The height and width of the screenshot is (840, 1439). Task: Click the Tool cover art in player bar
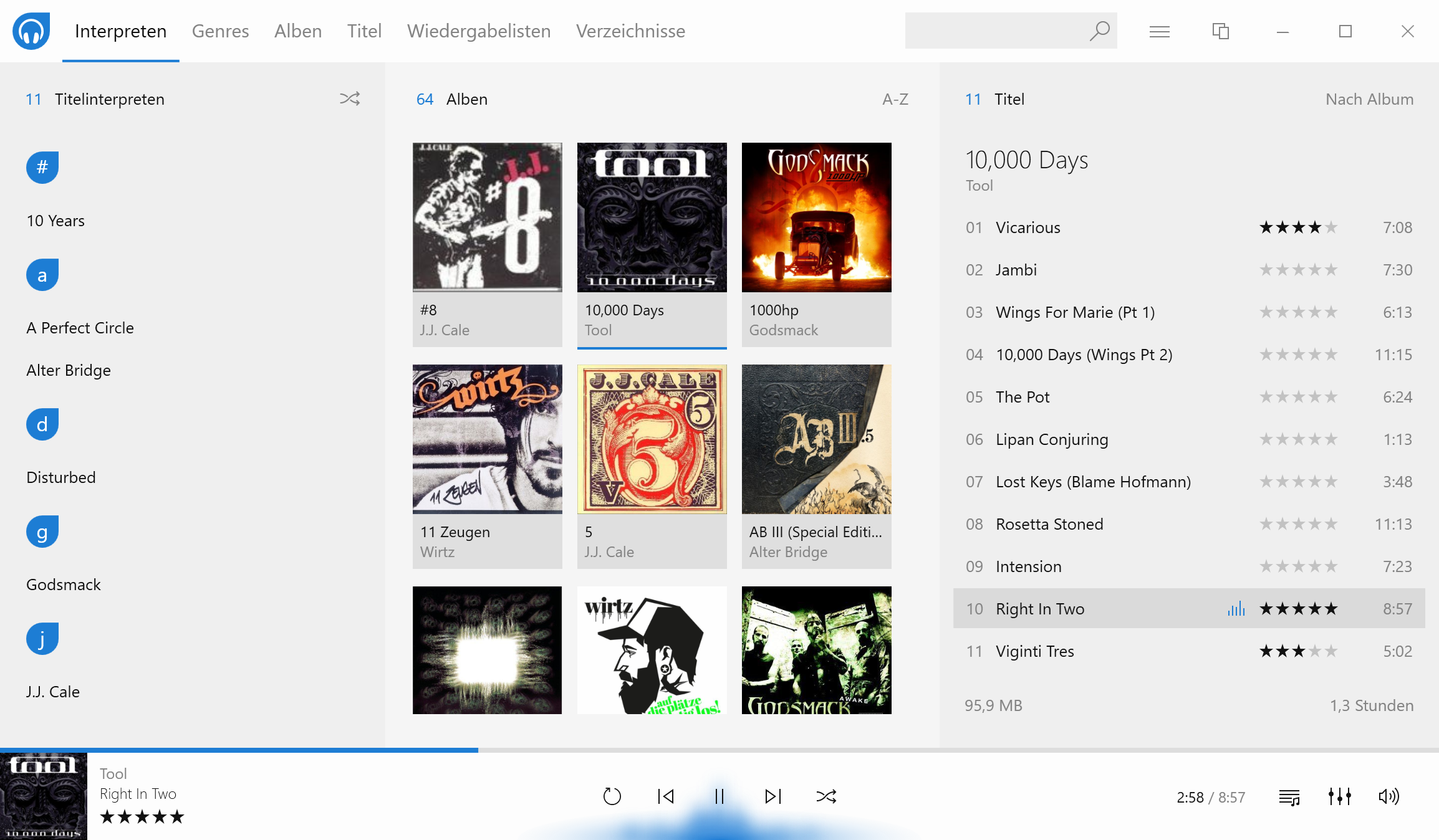pos(44,796)
